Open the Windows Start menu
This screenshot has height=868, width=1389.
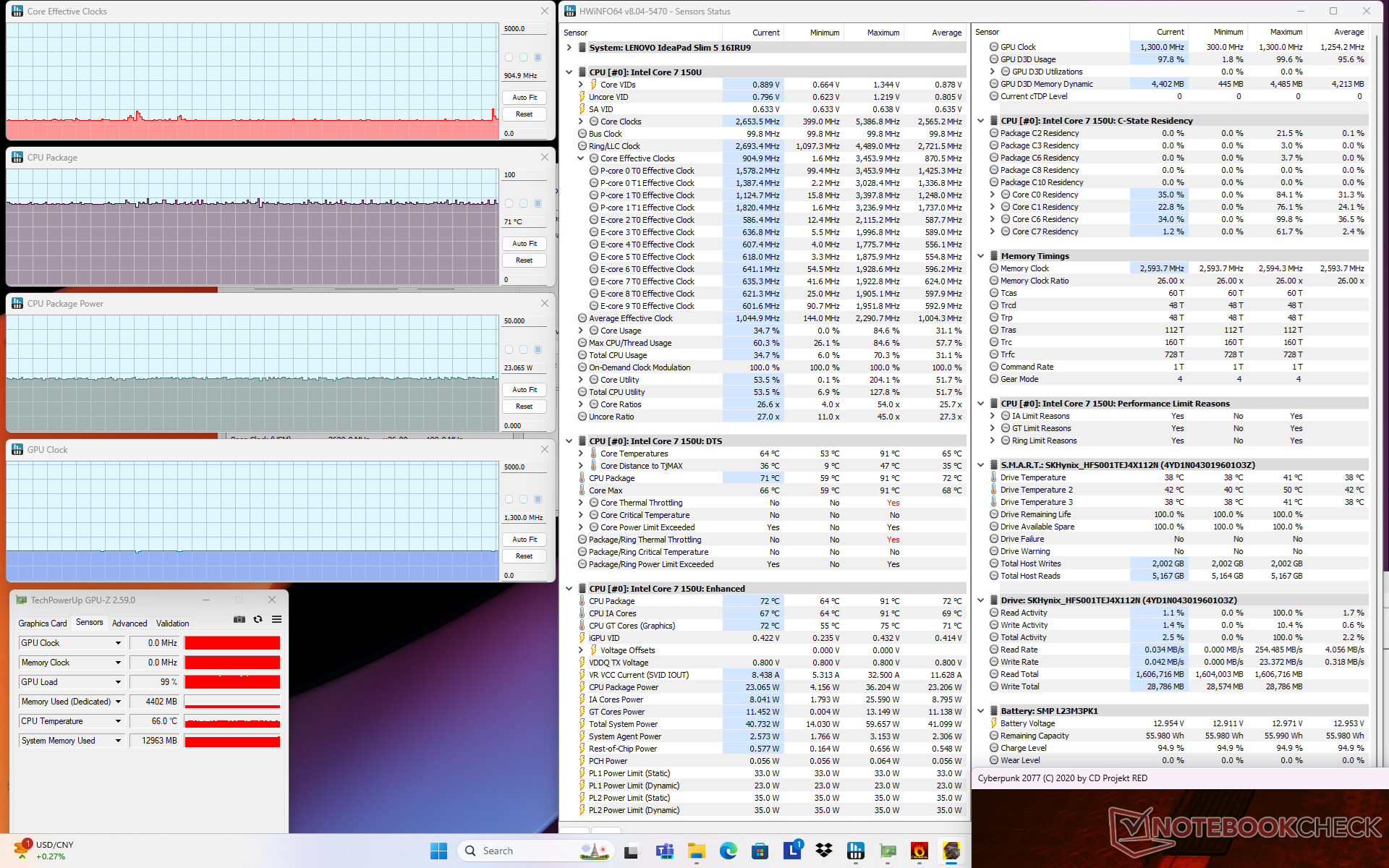tap(438, 851)
